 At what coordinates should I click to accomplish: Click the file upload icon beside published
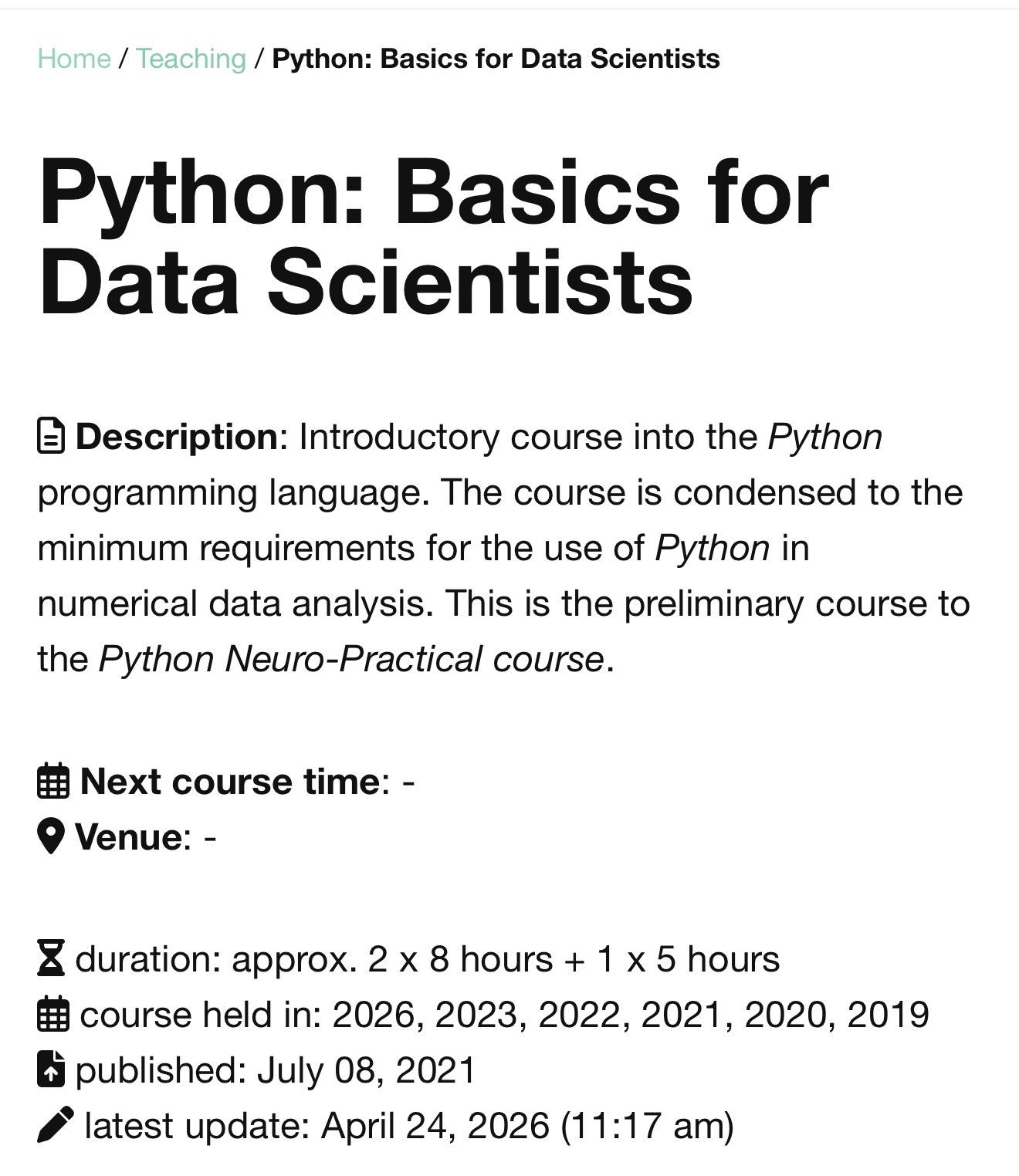pyautogui.click(x=51, y=1070)
